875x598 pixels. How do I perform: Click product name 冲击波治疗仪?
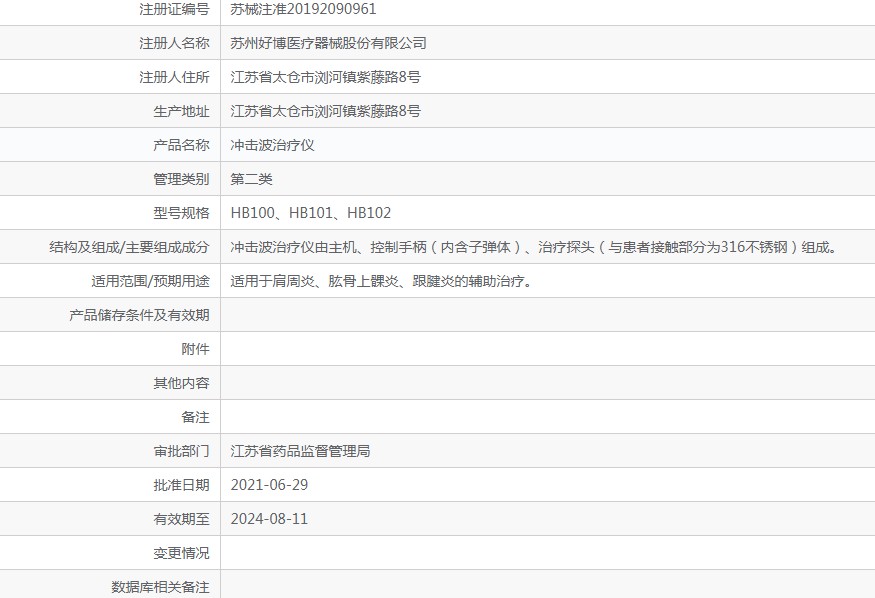tap(272, 145)
